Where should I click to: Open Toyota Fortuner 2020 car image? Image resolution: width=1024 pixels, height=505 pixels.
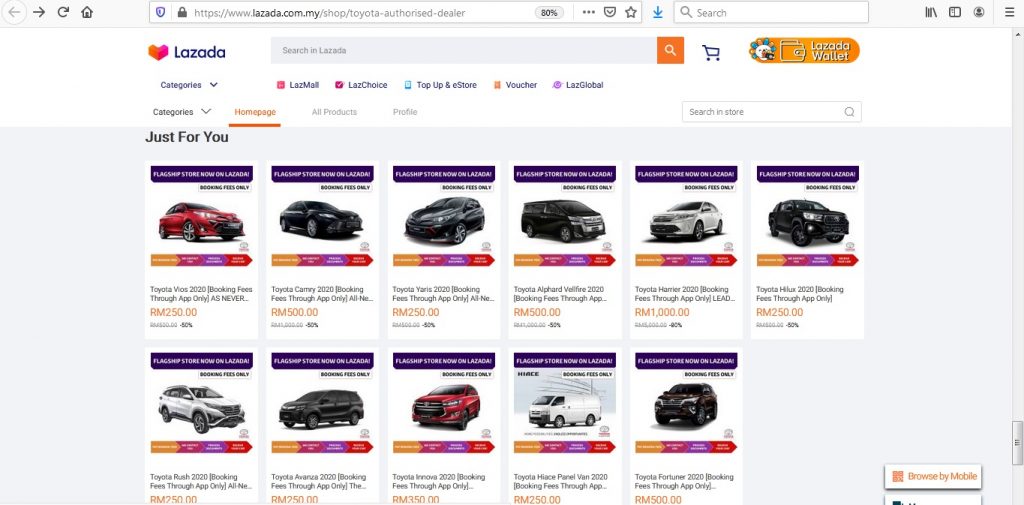(686, 404)
